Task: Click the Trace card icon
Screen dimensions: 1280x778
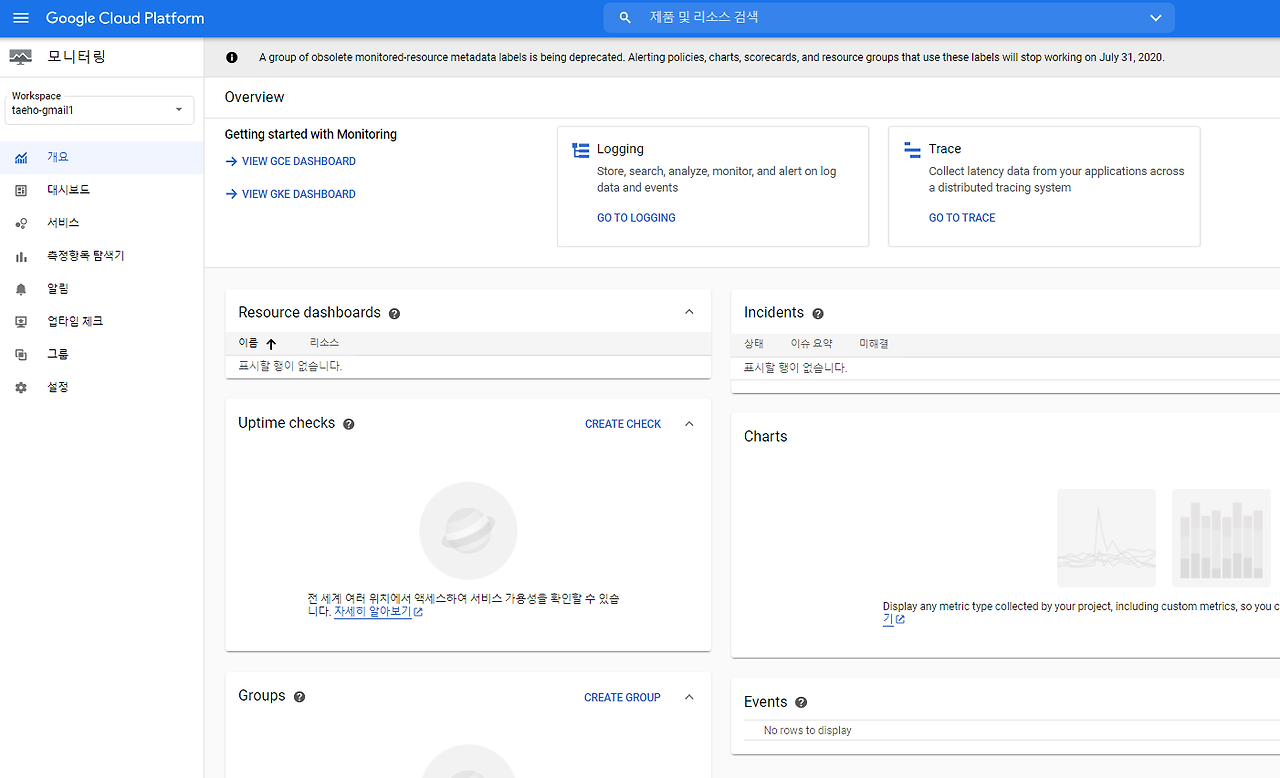Action: (912, 150)
